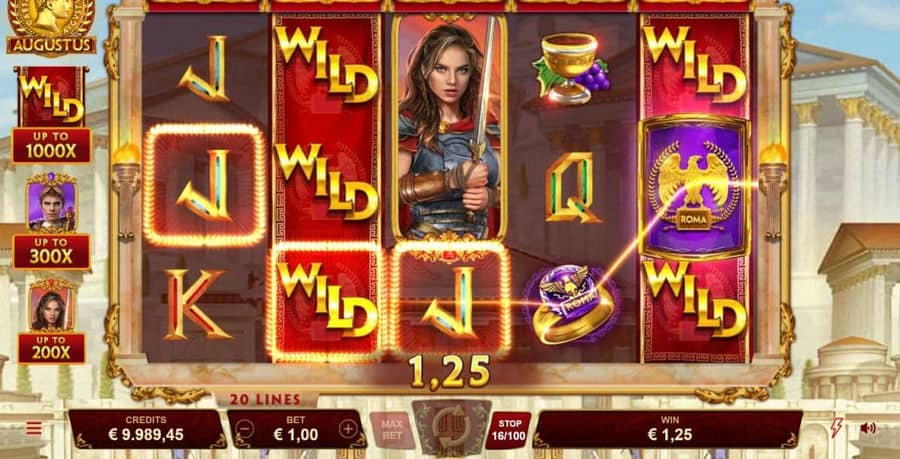The image size is (900, 459).
Task: Click the golden chalice with grapes symbol
Action: point(571,69)
